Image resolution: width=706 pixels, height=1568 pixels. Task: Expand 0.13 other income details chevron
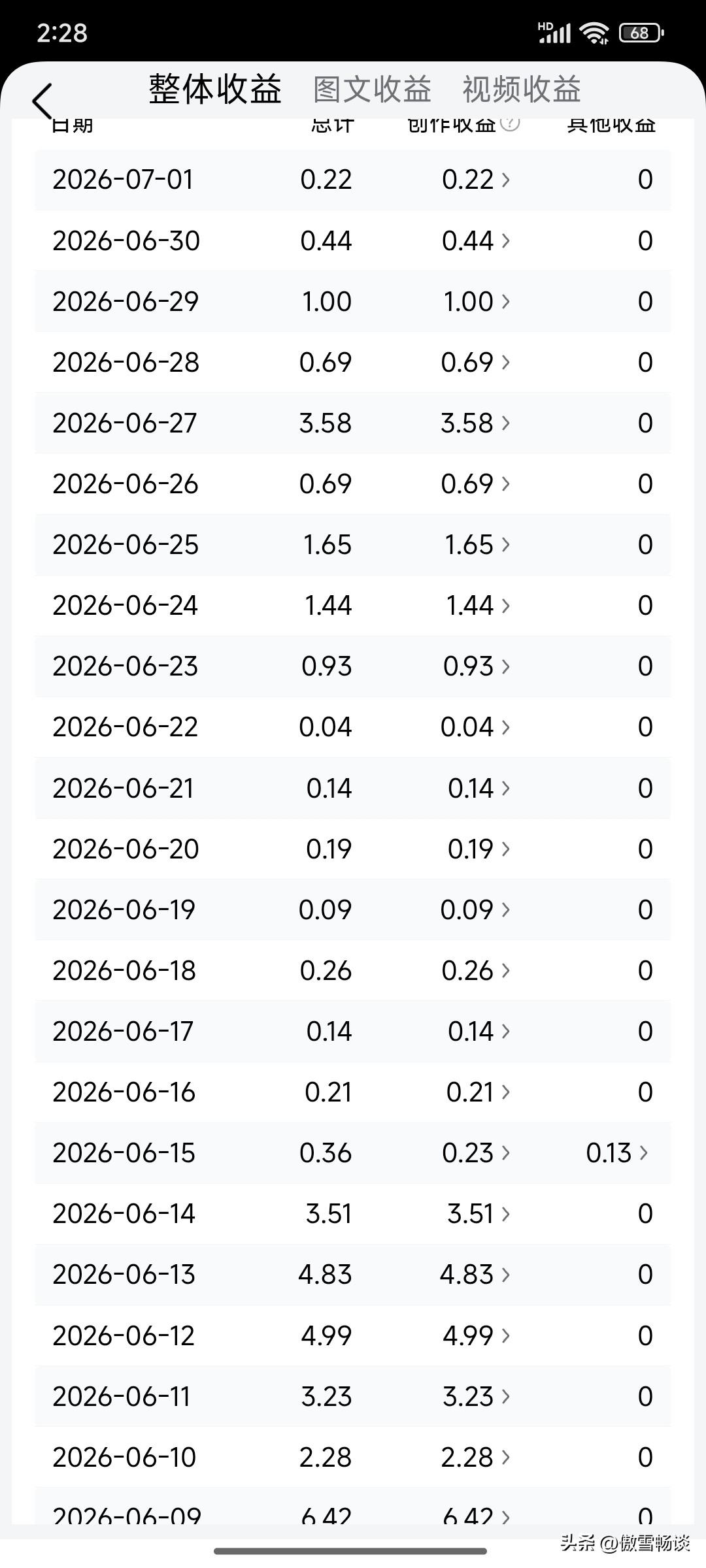[x=644, y=1153]
